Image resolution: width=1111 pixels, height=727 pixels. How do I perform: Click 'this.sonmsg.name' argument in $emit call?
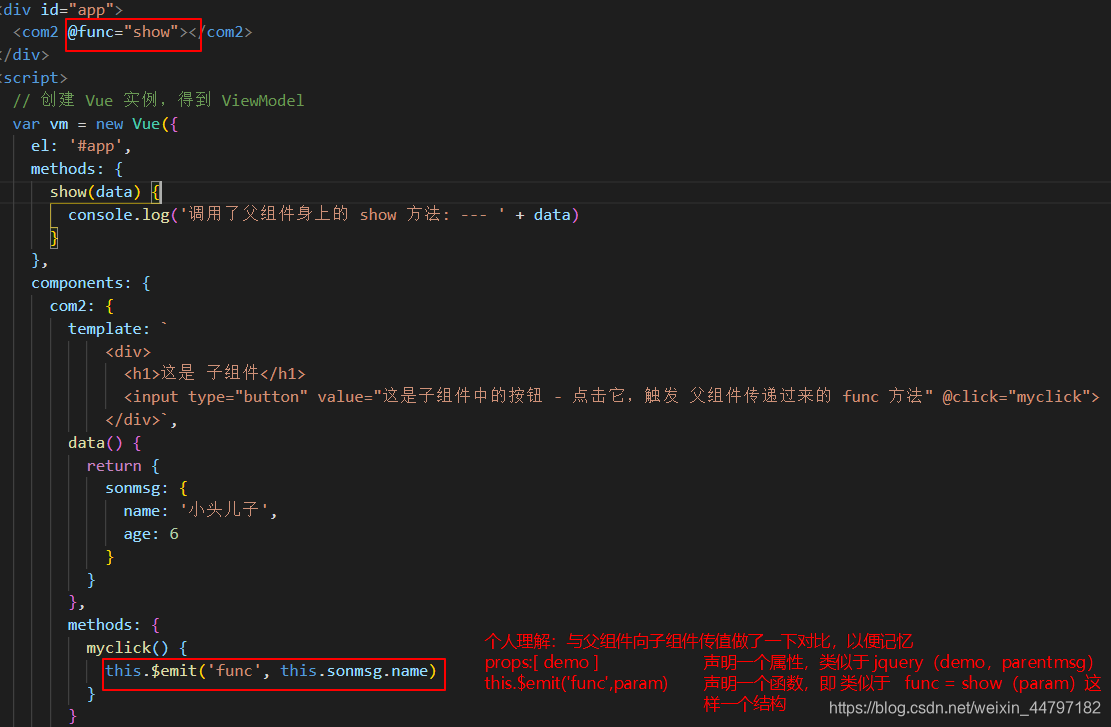coord(354,671)
